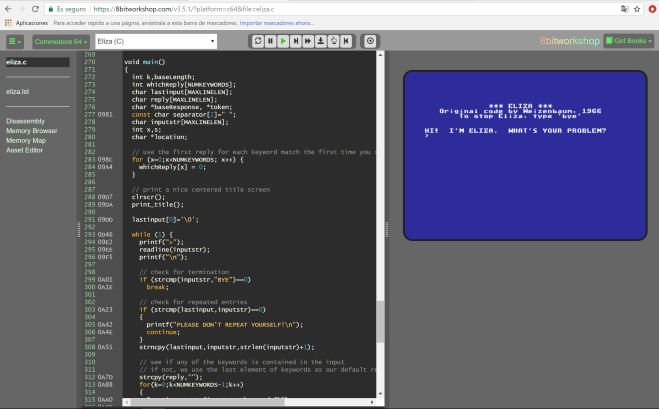
Task: Click the Commodore 64 emulator screen
Action: point(525,156)
